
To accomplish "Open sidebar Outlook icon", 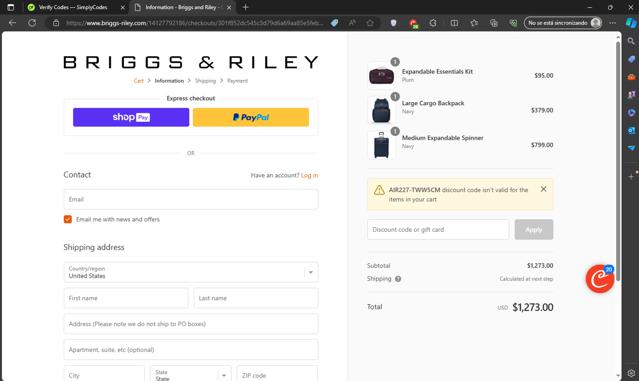I will 631,130.
